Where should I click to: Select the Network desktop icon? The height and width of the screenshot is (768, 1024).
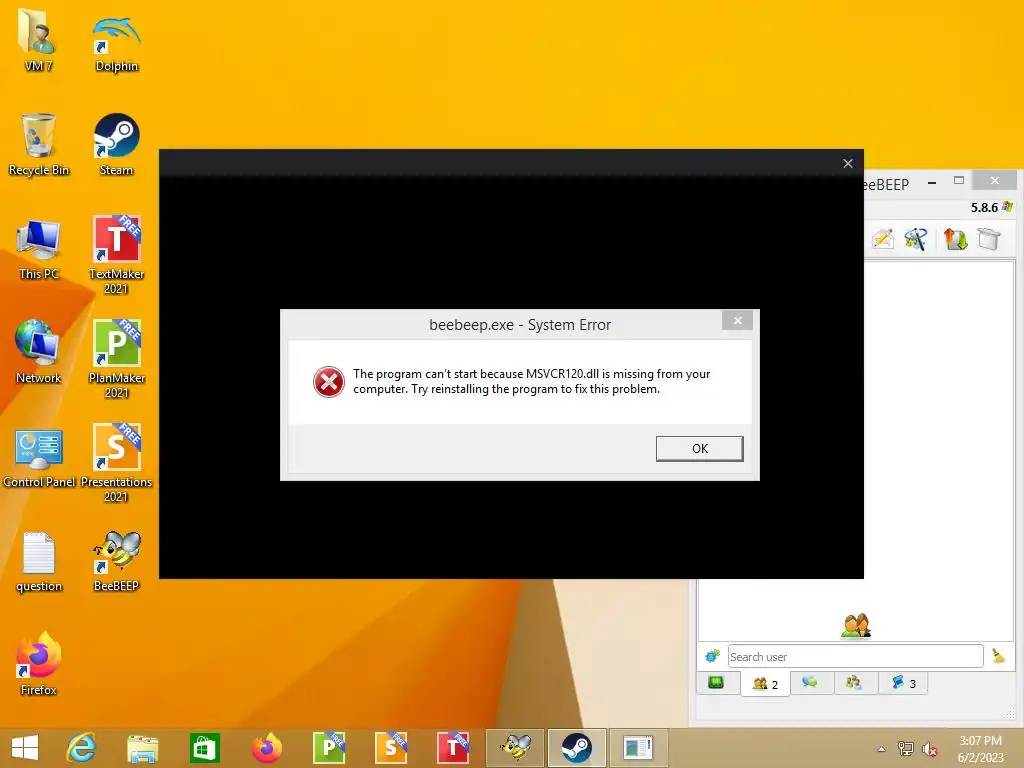point(39,352)
